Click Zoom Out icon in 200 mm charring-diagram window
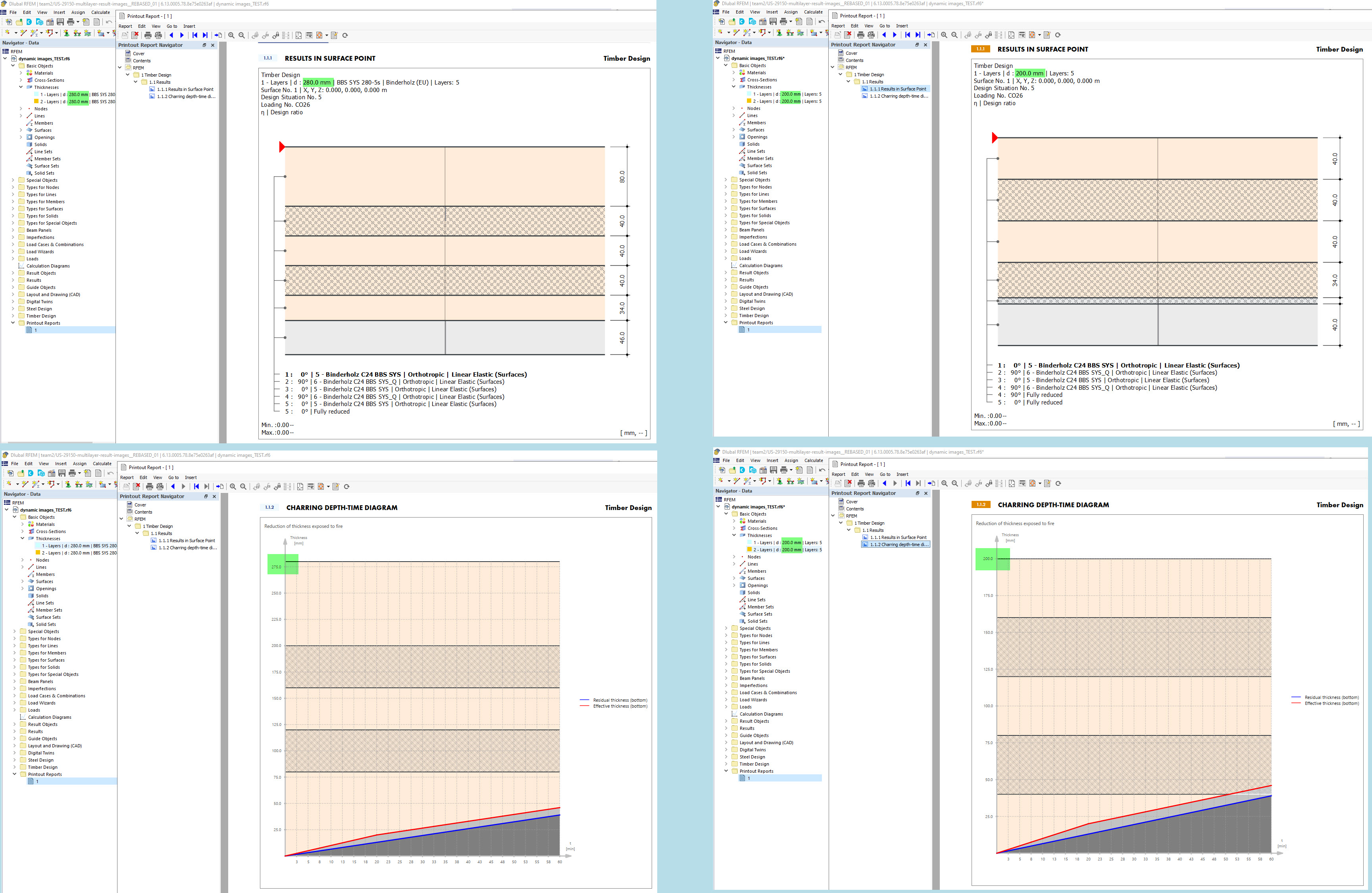The image size is (1372, 893). (954, 484)
